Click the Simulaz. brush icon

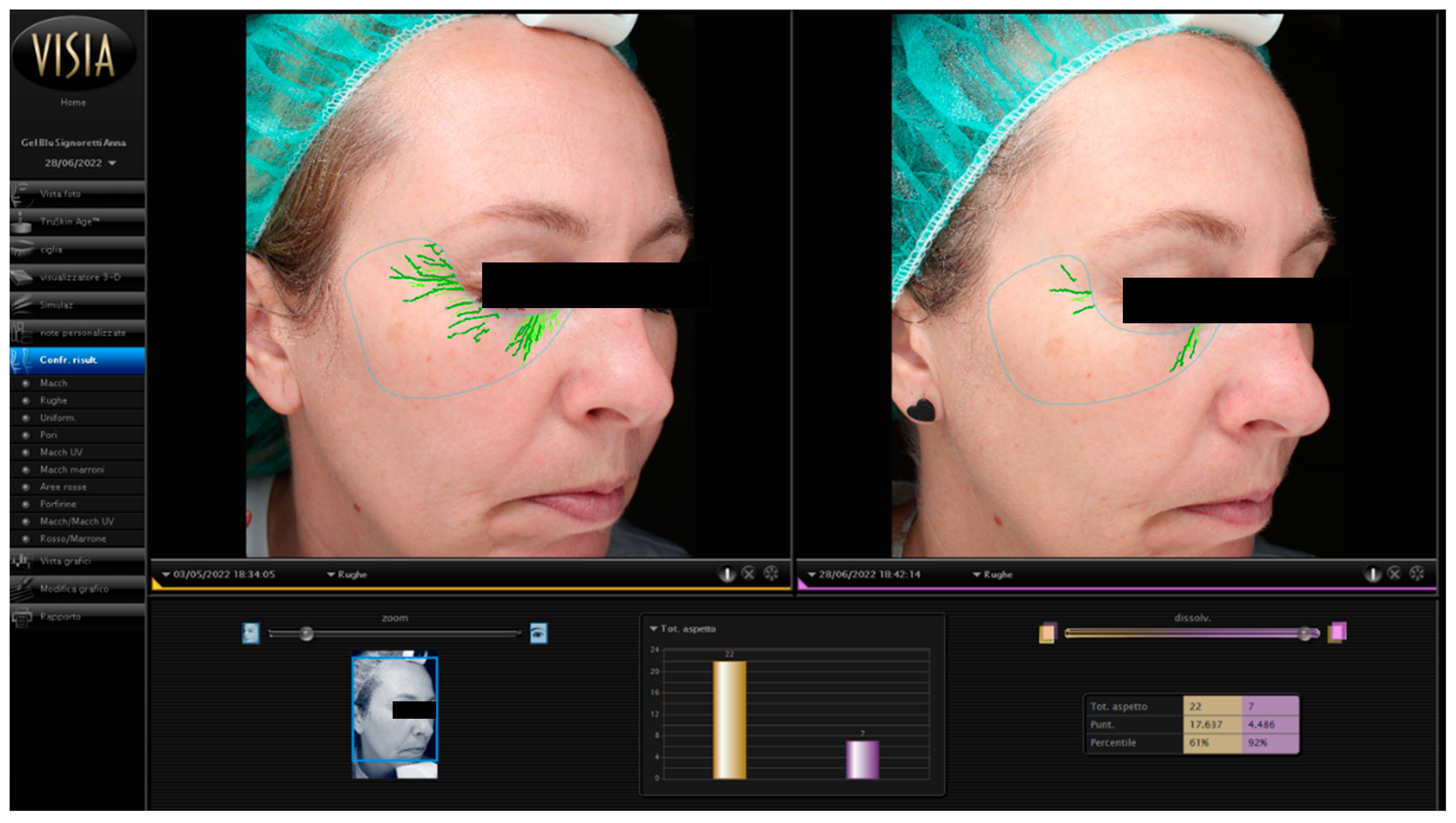(x=21, y=305)
